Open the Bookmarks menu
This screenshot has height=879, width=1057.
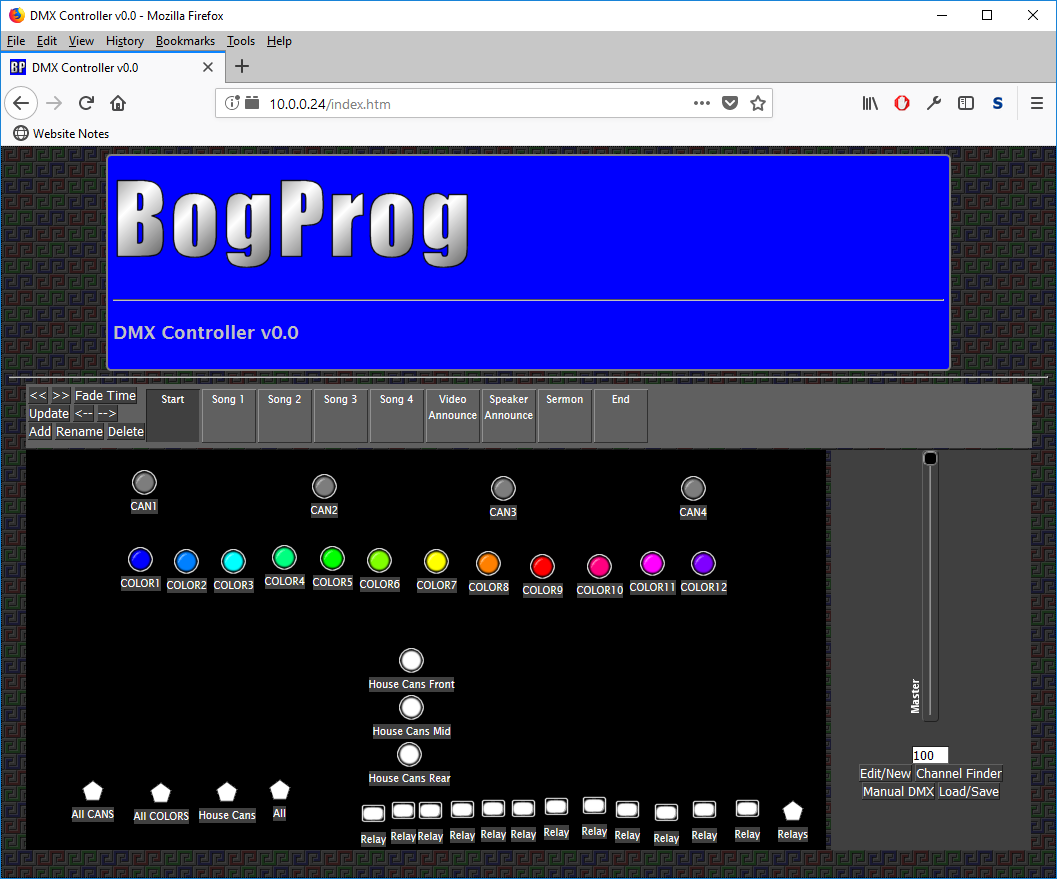(x=185, y=41)
